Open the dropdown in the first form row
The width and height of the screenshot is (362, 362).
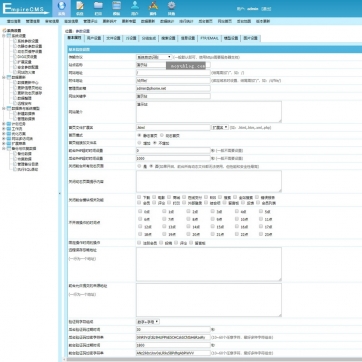click(x=154, y=57)
